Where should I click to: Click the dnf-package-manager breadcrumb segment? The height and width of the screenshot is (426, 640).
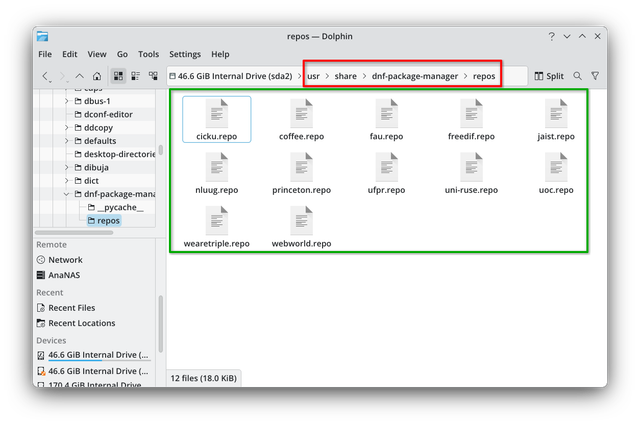415,76
